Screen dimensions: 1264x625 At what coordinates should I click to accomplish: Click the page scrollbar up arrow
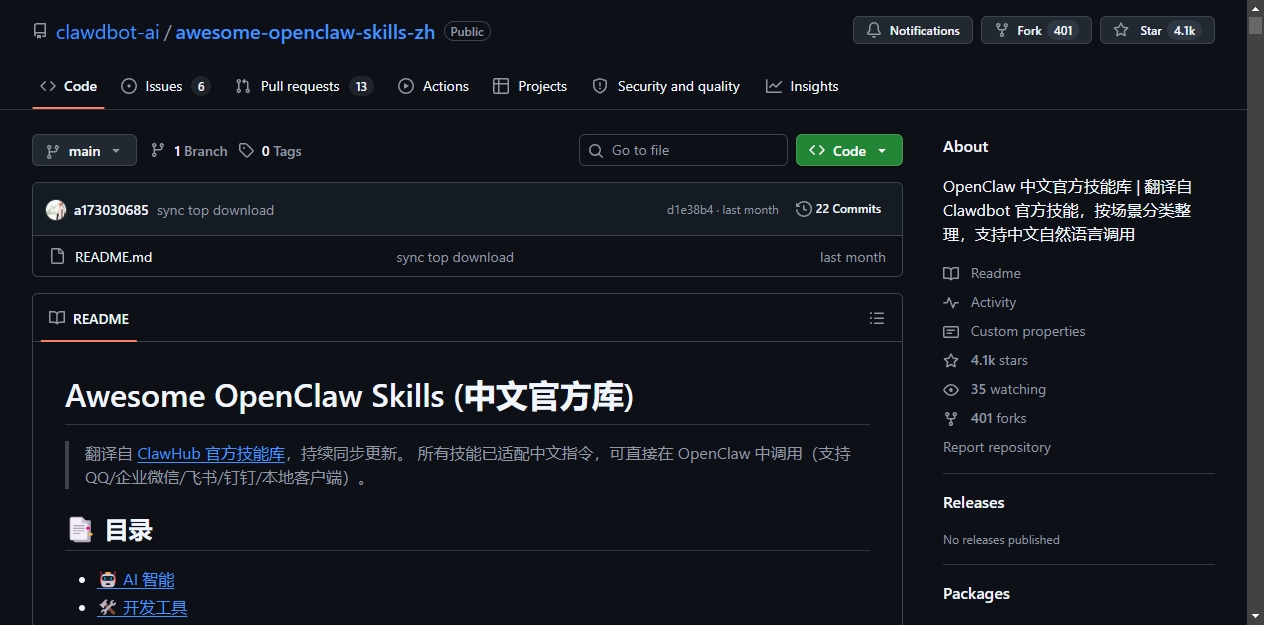1255,8
